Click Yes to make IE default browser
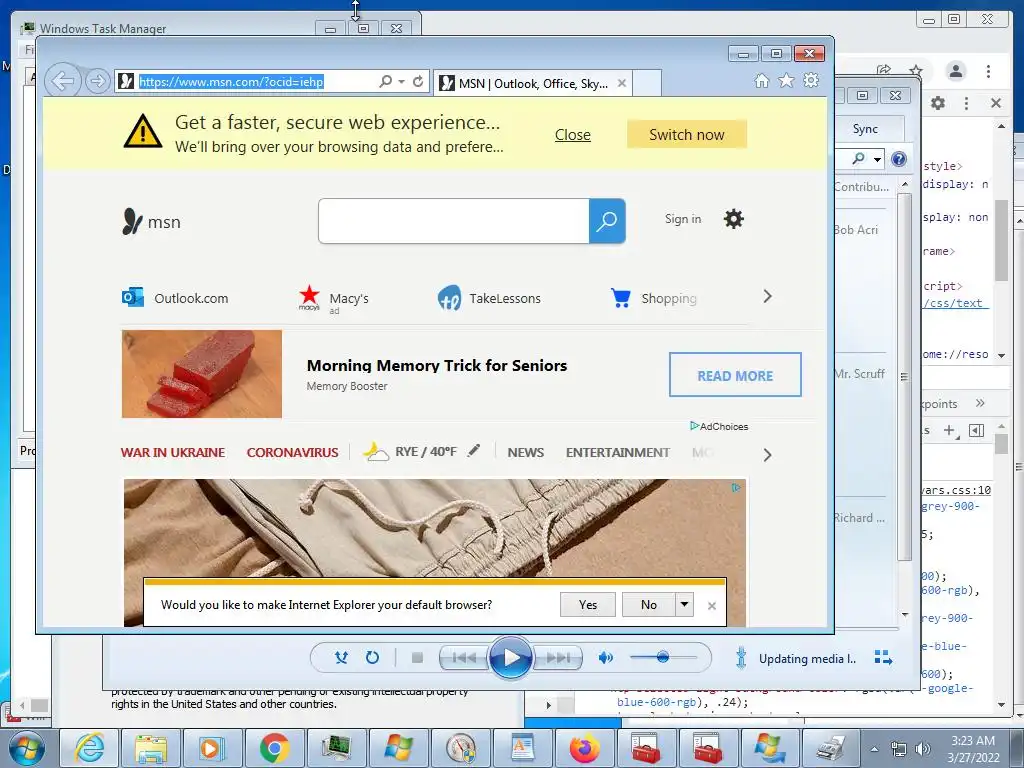Image resolution: width=1024 pixels, height=768 pixels. pos(588,604)
